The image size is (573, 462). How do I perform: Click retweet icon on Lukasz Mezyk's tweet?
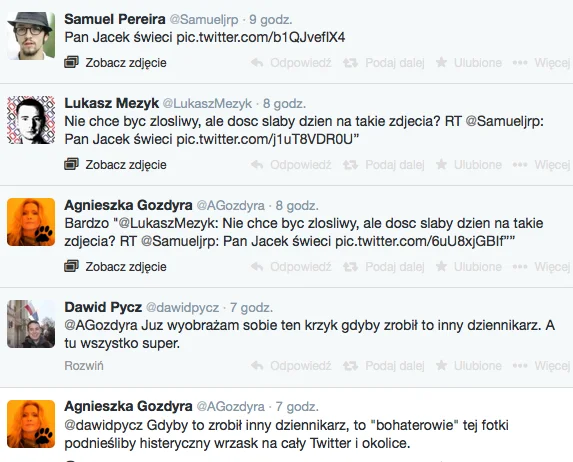[x=350, y=165]
